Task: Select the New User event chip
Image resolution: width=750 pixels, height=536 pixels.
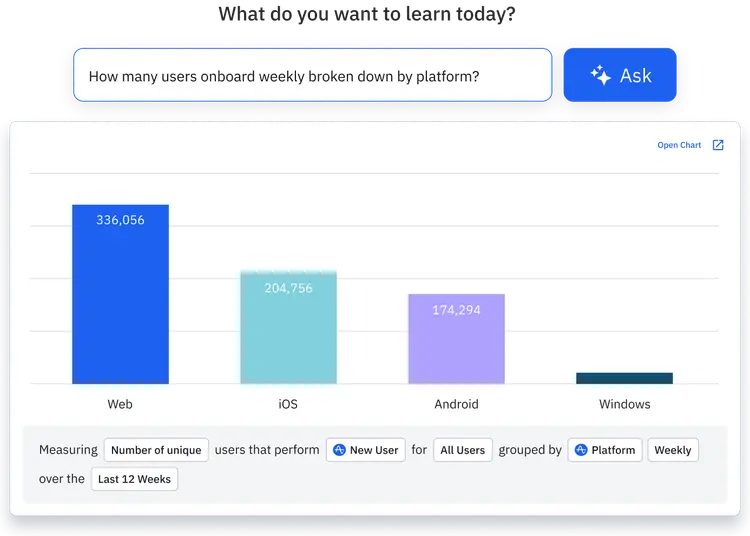Action: pos(366,450)
